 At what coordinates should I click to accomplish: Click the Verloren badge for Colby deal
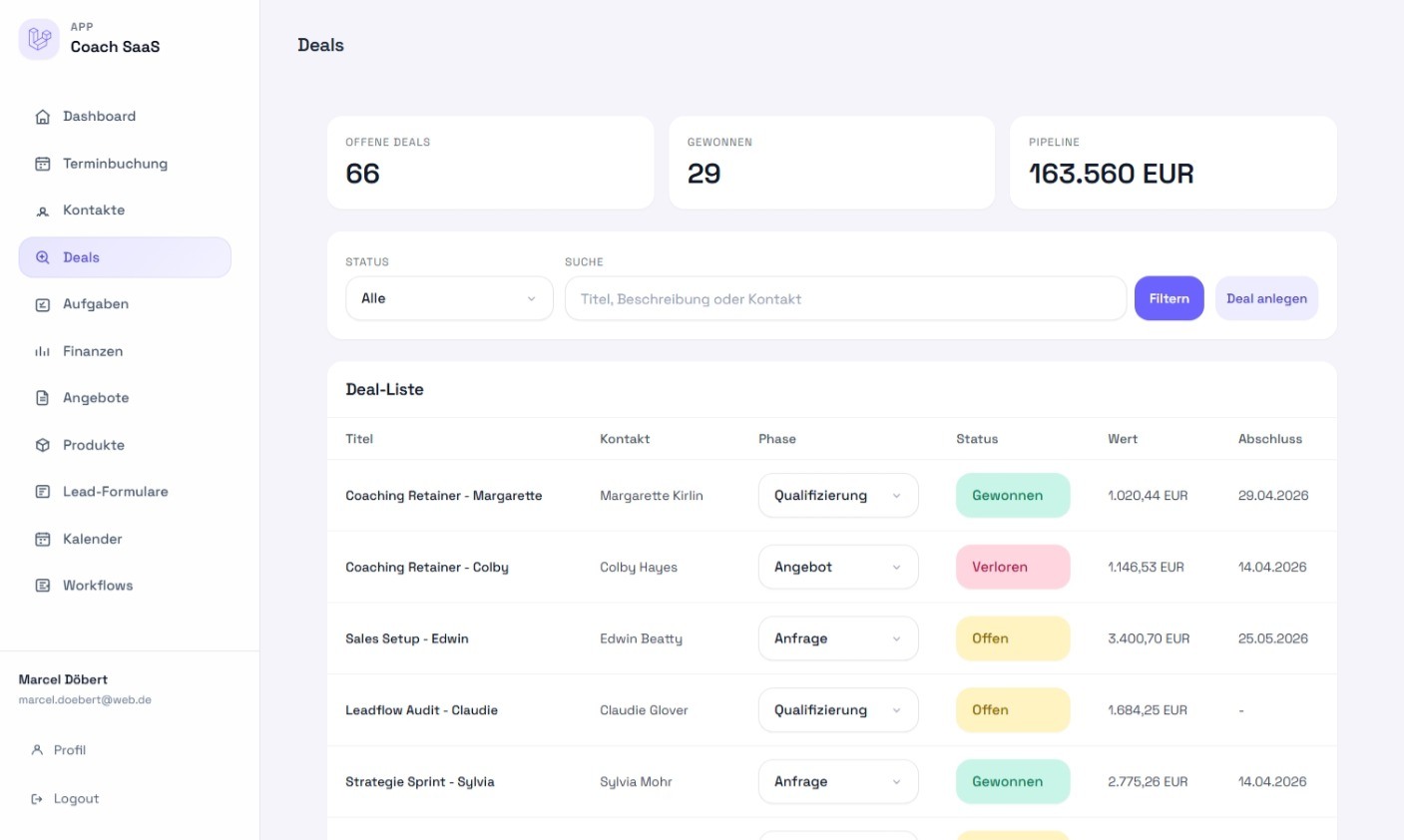coord(1013,568)
